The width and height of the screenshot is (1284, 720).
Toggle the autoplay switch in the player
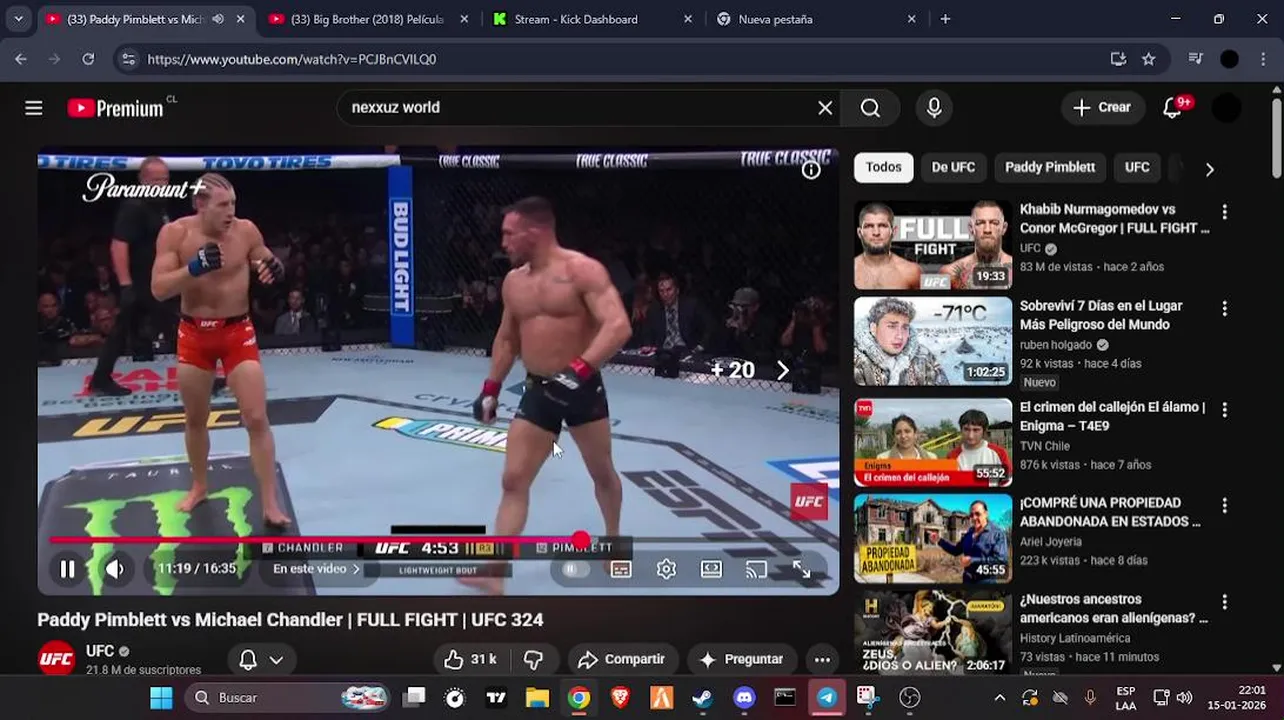575,569
